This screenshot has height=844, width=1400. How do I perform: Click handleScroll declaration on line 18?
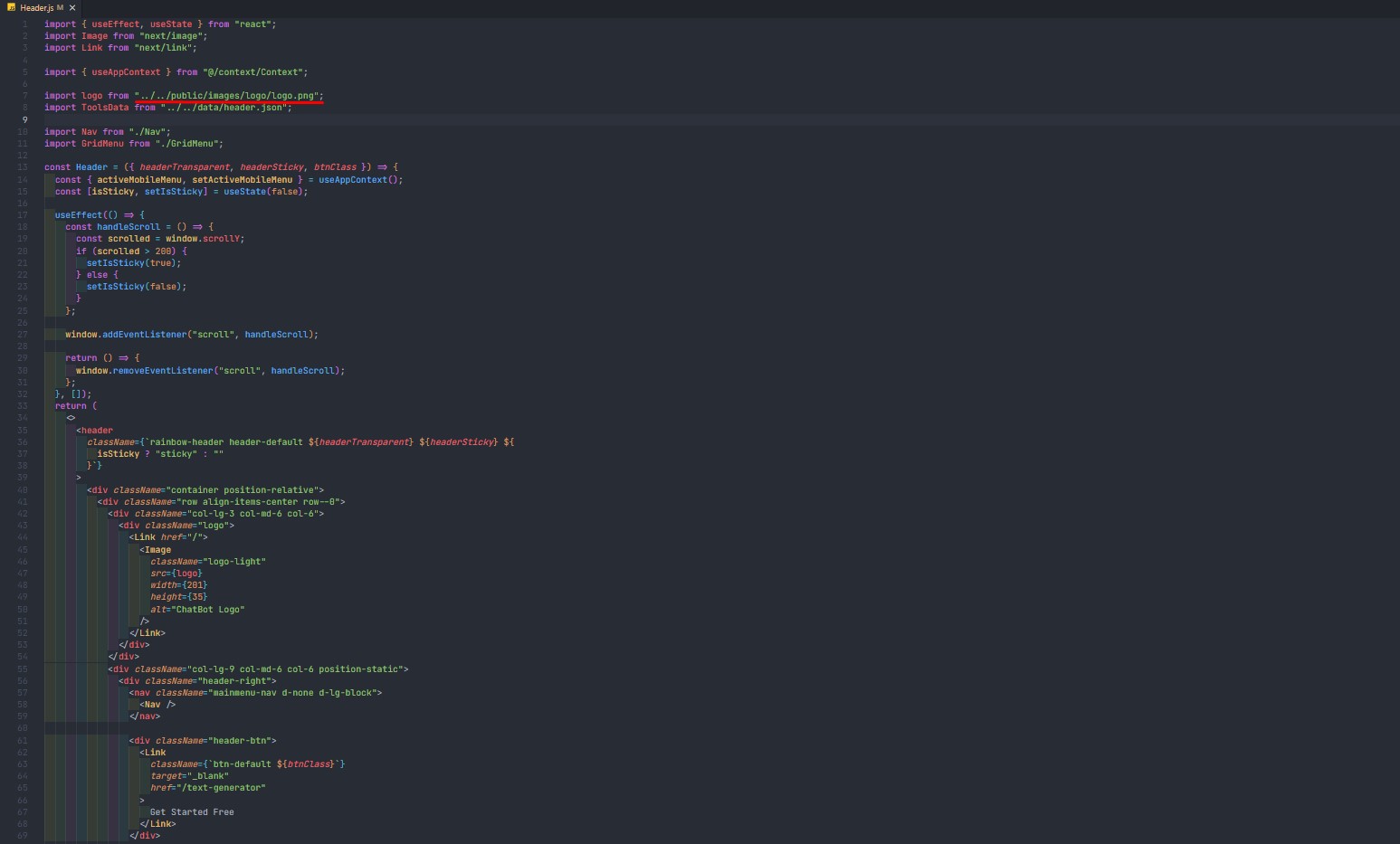pyautogui.click(x=129, y=227)
